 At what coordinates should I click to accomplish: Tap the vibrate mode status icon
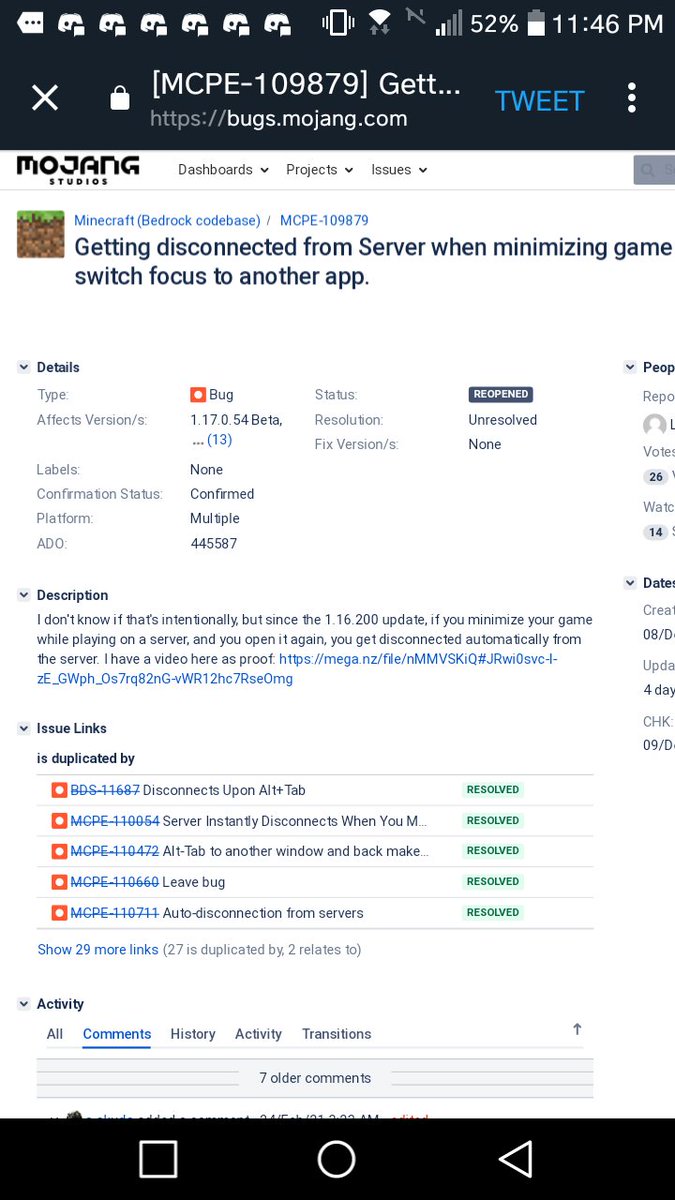click(337, 23)
